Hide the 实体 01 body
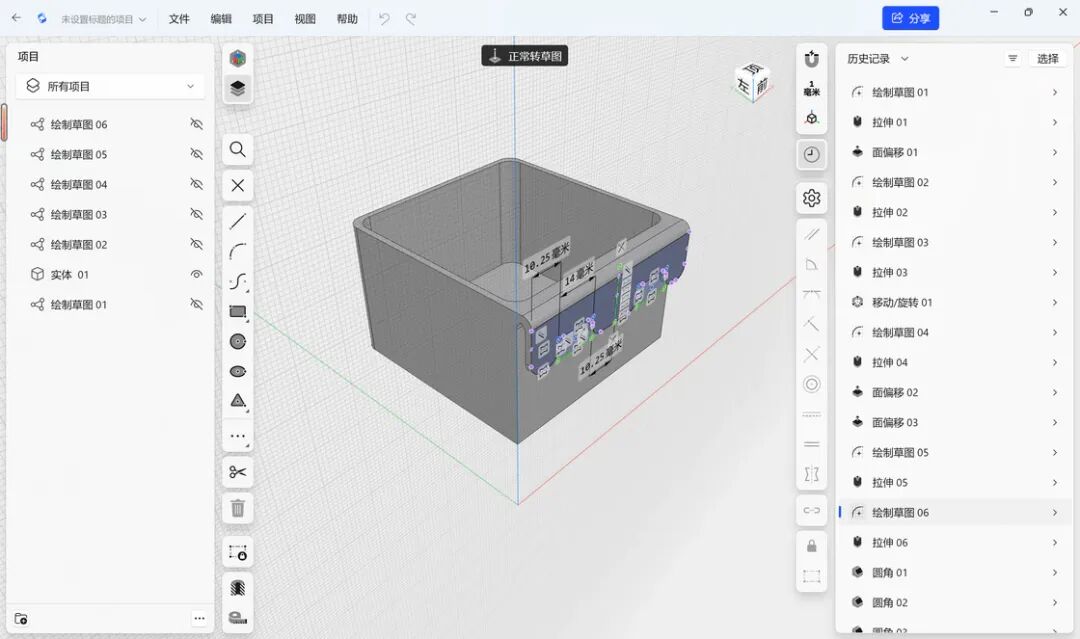Image resolution: width=1080 pixels, height=639 pixels. (196, 274)
